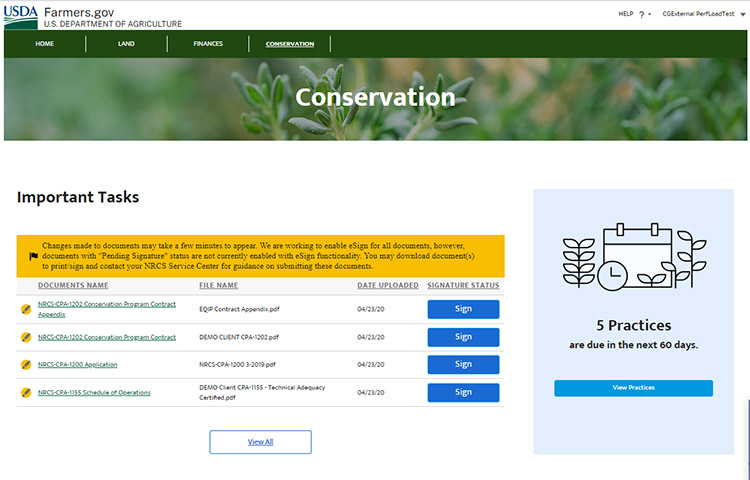Expand the HELP dropdown arrow

click(650, 14)
